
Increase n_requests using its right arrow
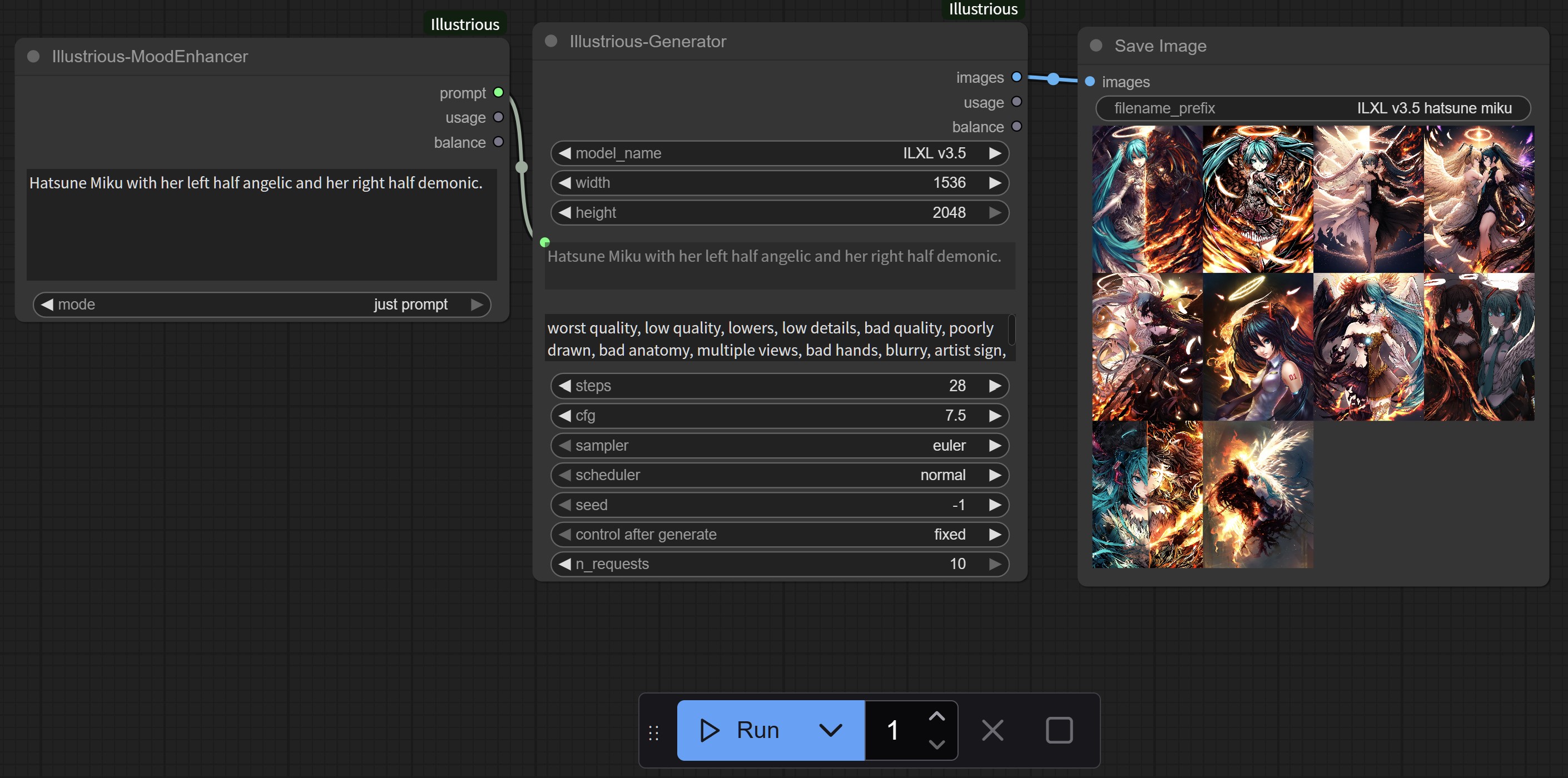coord(995,564)
